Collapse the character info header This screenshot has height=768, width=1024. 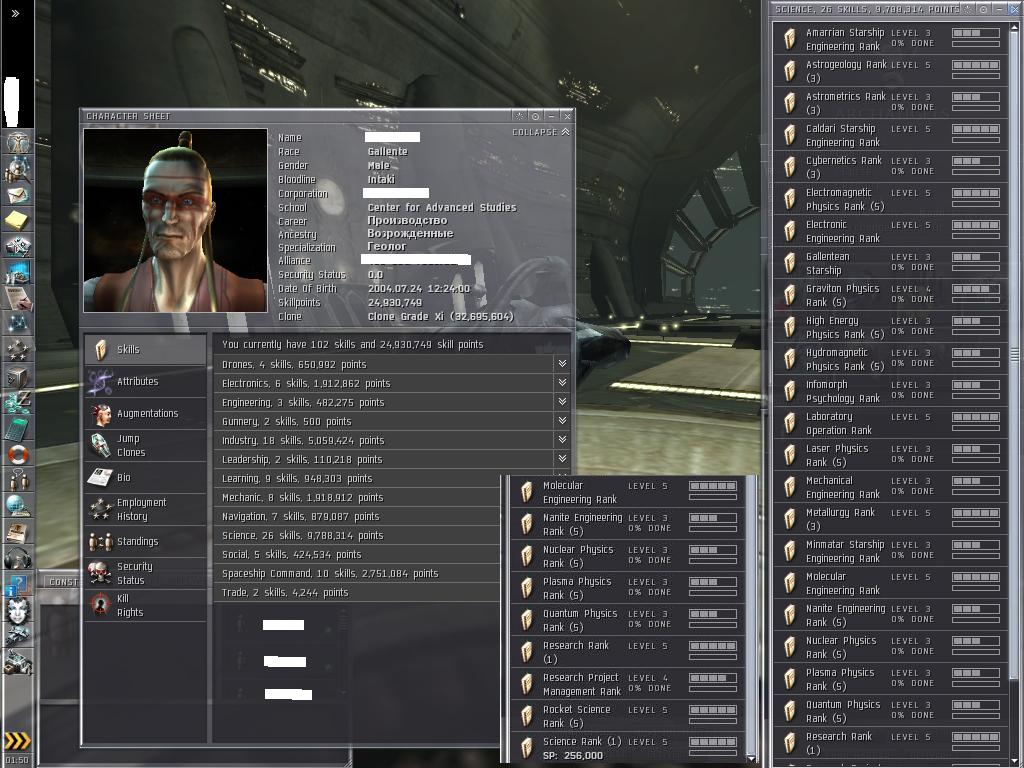(x=541, y=132)
